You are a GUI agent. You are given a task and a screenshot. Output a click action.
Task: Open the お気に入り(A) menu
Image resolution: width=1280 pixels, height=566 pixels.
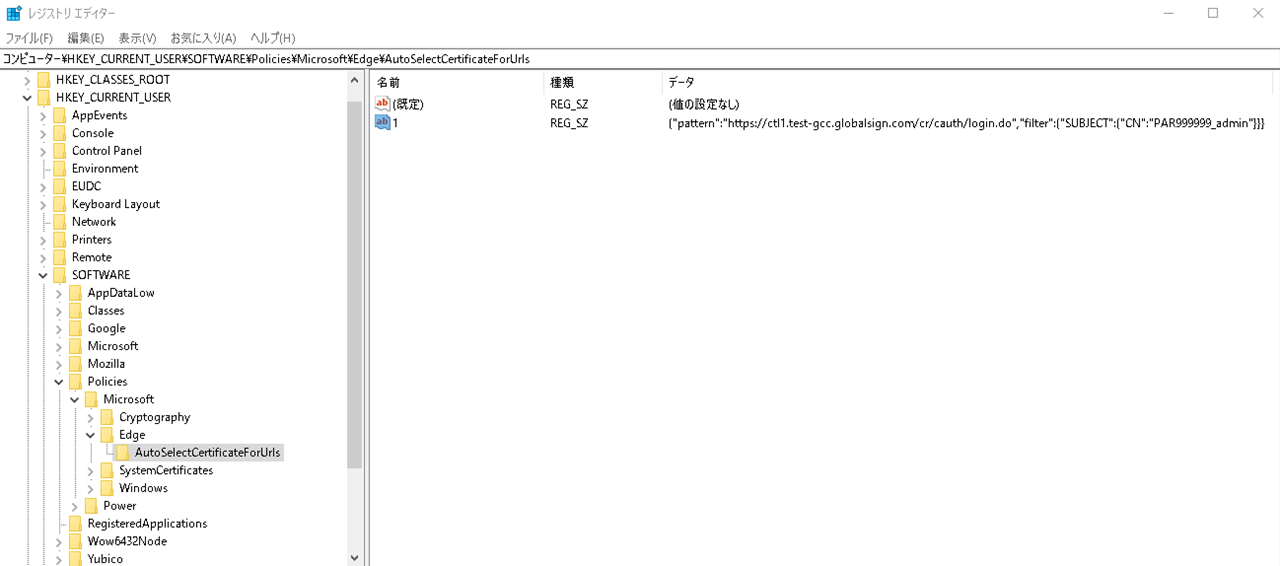pos(203,38)
